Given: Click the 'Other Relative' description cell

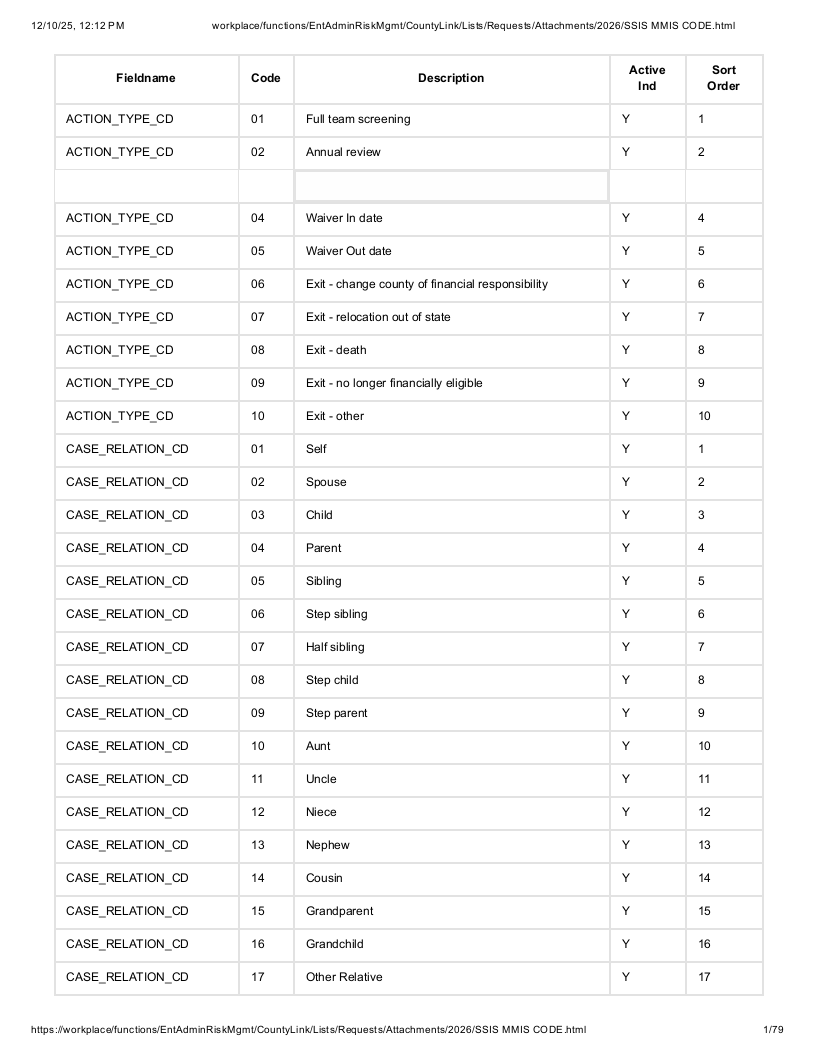Looking at the screenshot, I should point(451,978).
